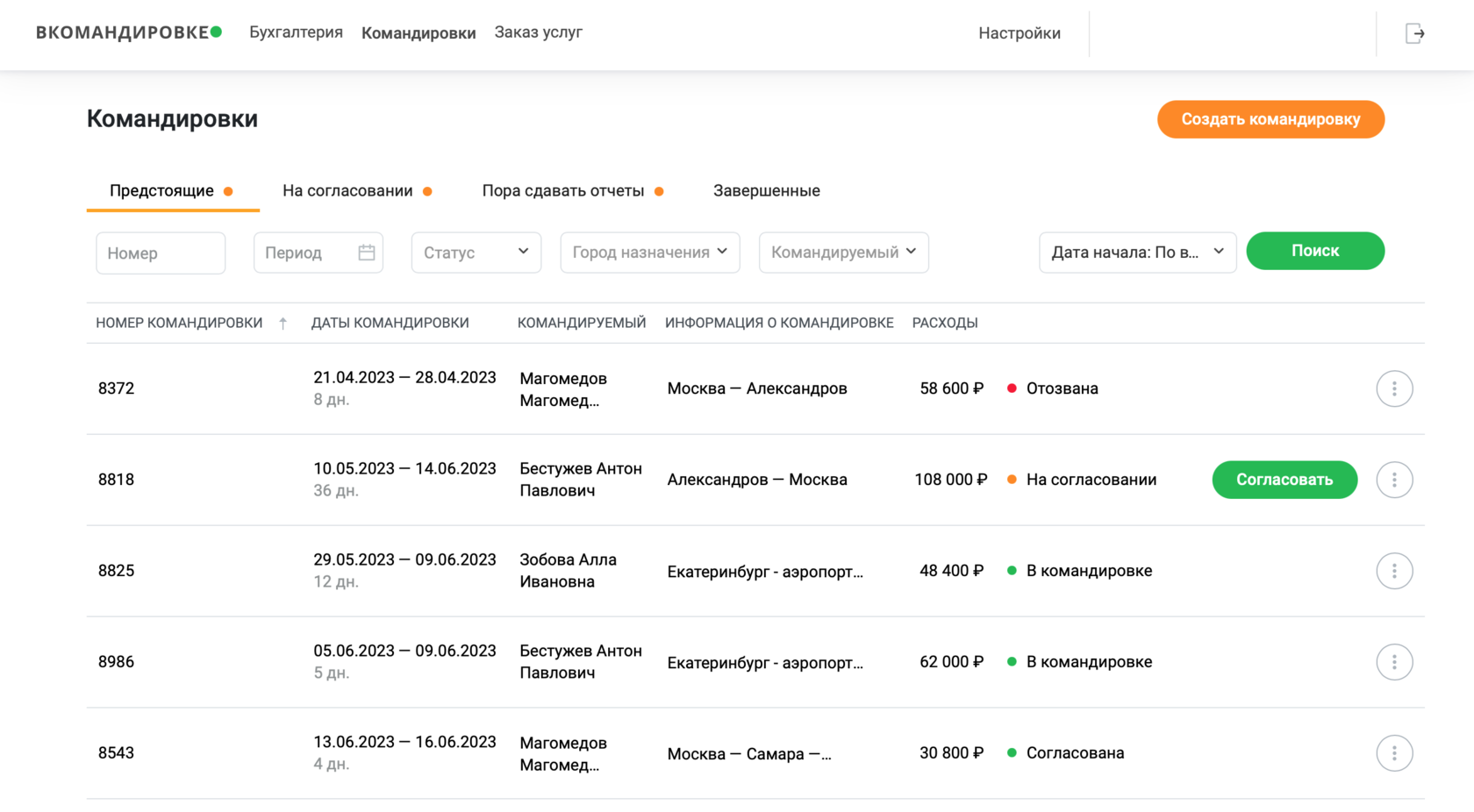Expand the Статус dropdown
Image resolution: width=1474 pixels, height=812 pixels.
tap(476, 253)
